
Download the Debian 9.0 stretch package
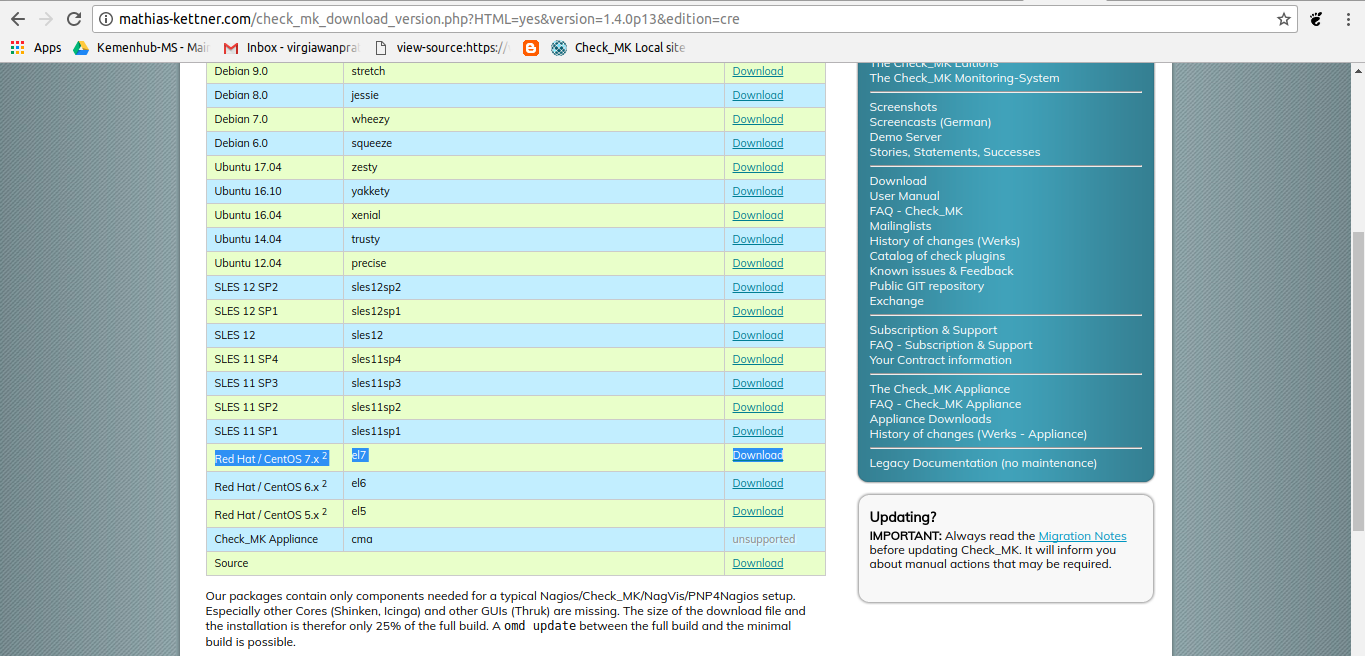coord(757,71)
